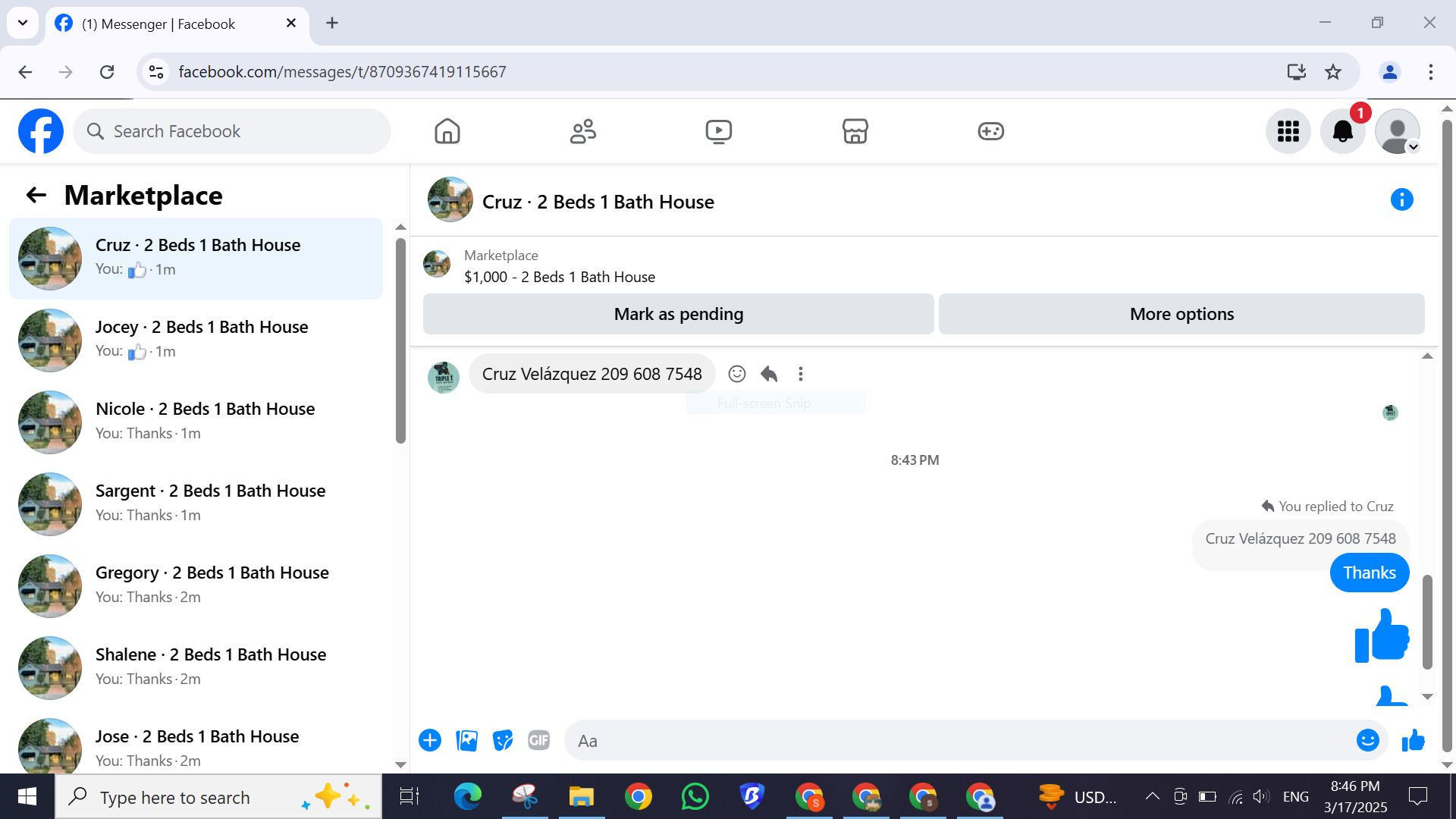Click Mark as pending button

click(679, 314)
